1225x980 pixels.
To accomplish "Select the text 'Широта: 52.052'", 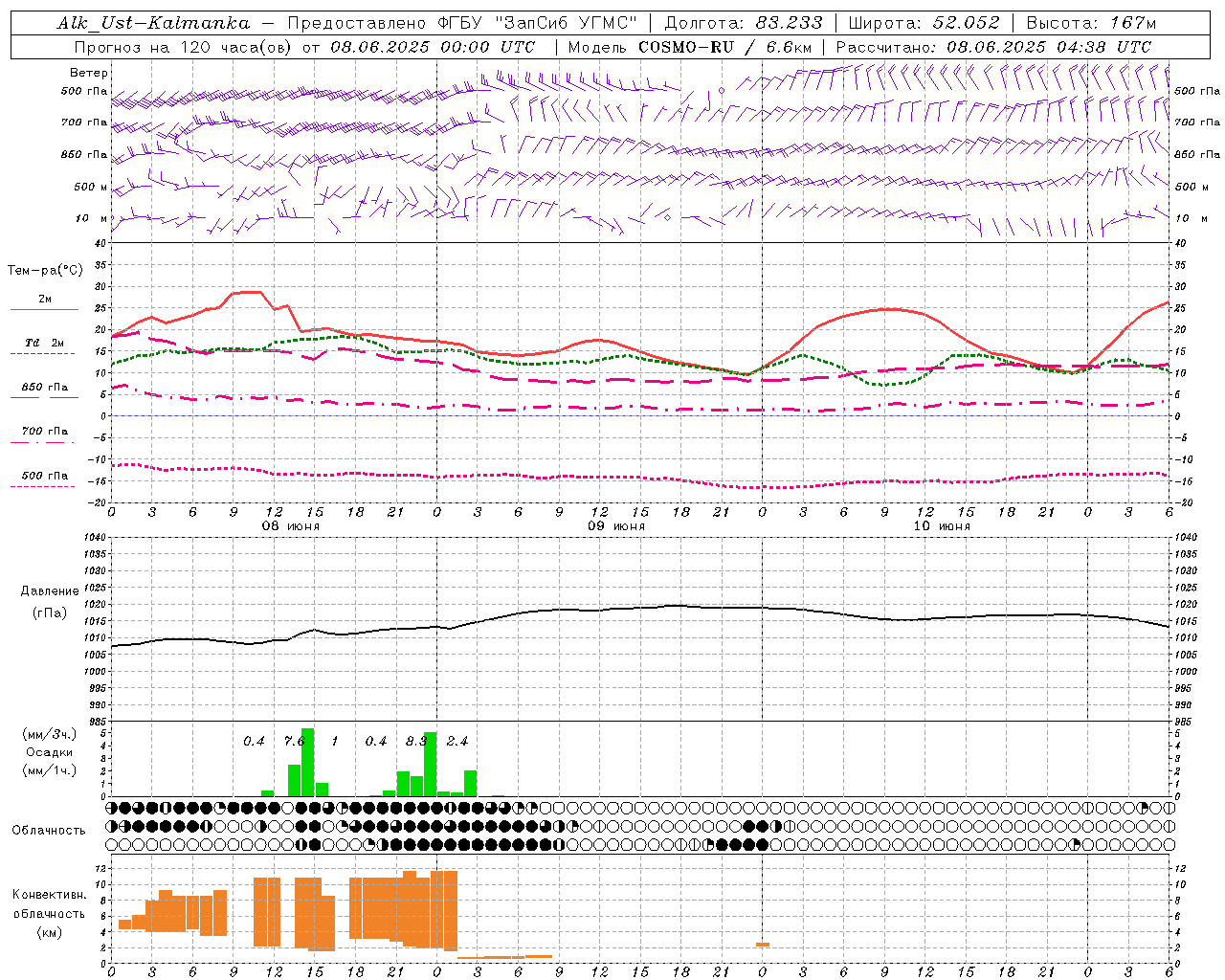I will pyautogui.click(x=924, y=23).
